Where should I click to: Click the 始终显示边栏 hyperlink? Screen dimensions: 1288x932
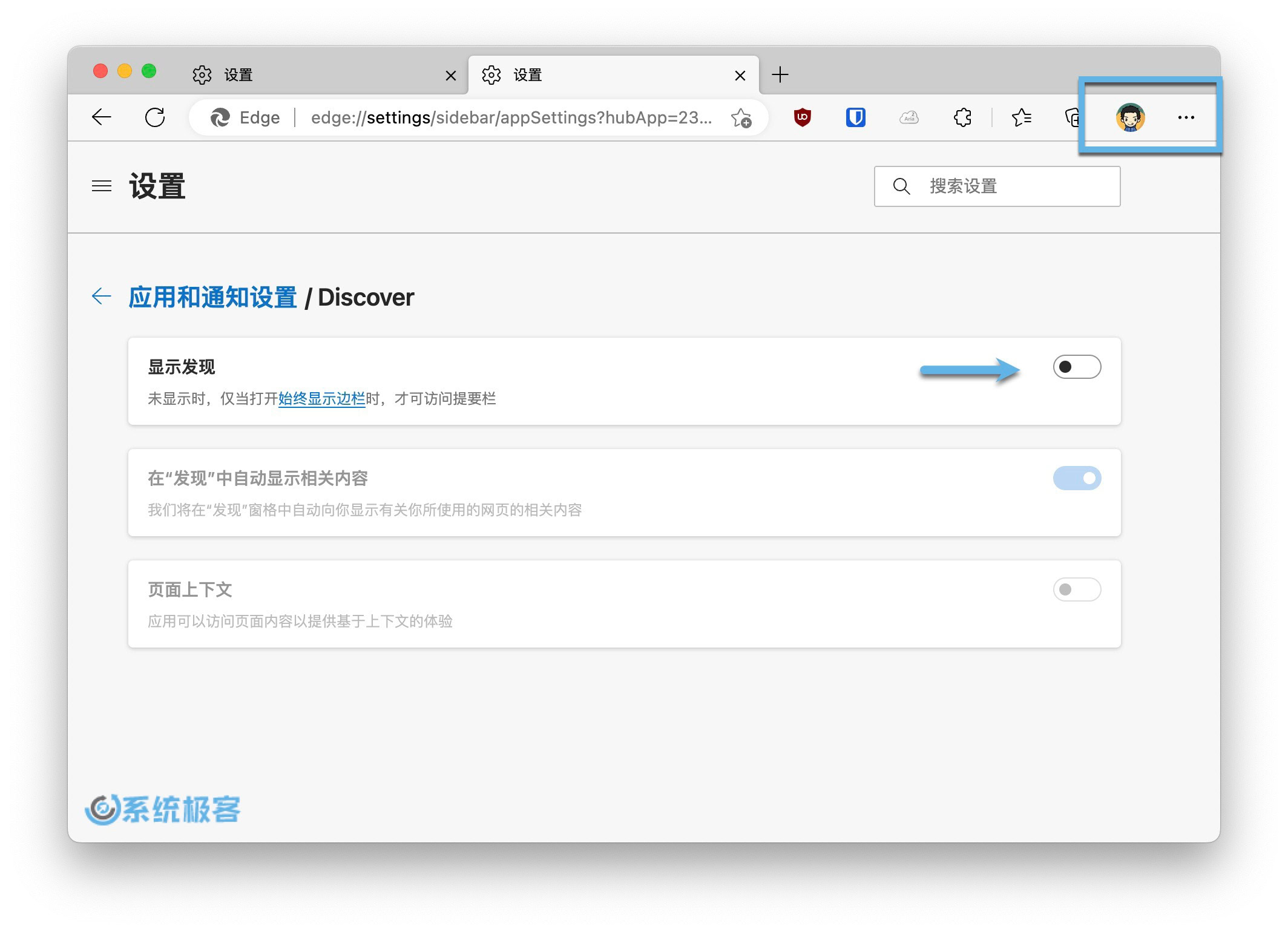321,399
